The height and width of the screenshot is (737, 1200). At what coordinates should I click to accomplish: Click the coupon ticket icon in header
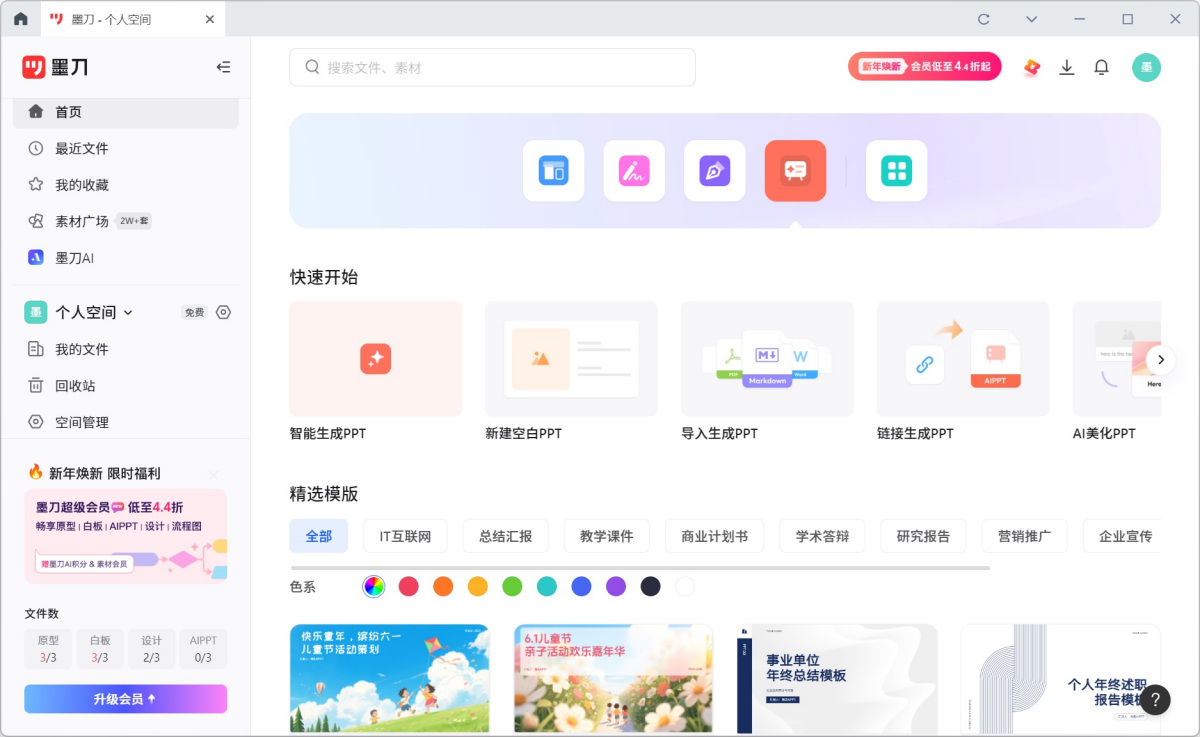coord(1032,67)
